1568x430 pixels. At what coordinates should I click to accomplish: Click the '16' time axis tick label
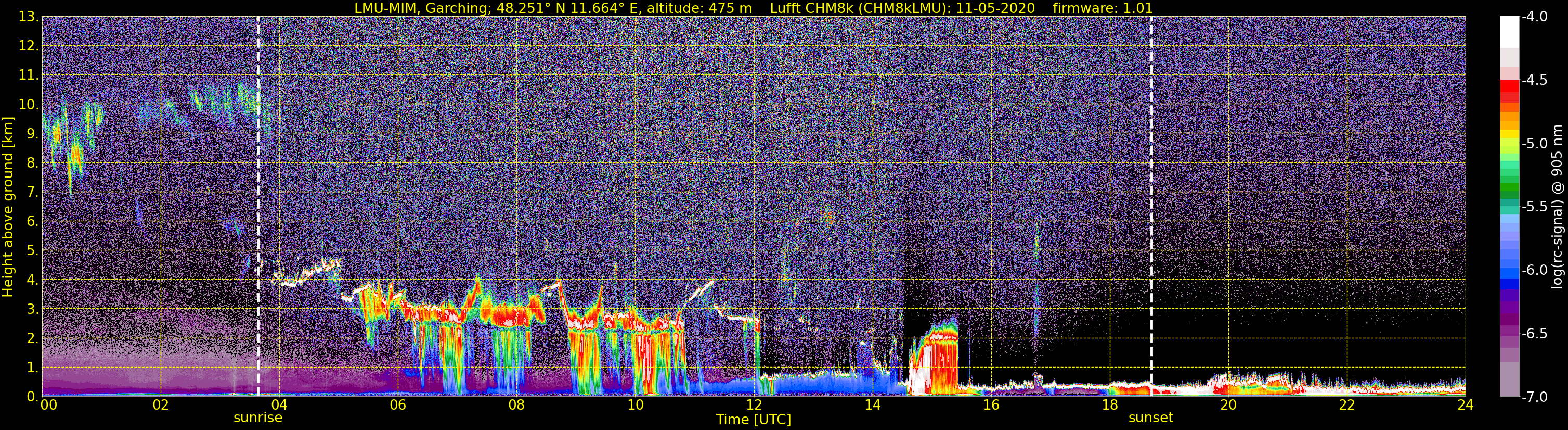(991, 406)
